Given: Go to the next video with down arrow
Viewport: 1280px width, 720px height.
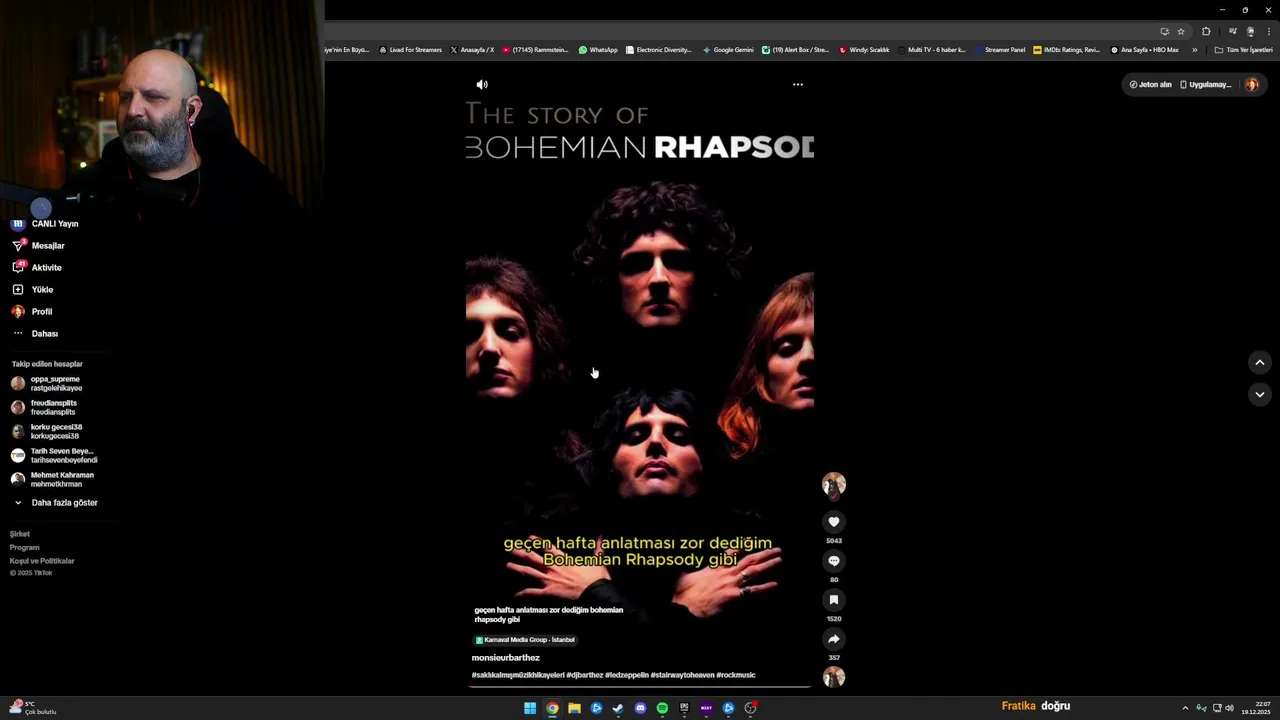Looking at the screenshot, I should [x=1260, y=394].
